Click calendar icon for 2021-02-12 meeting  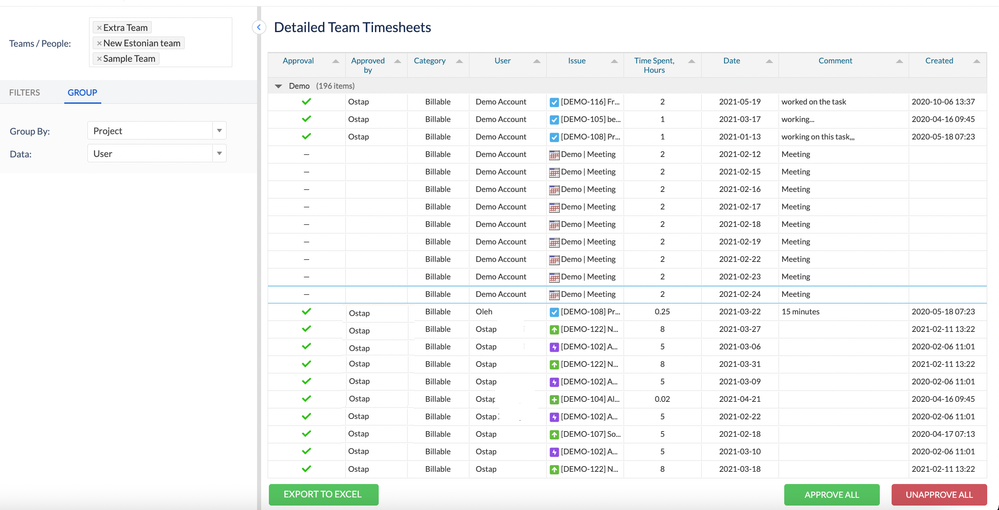[554, 154]
